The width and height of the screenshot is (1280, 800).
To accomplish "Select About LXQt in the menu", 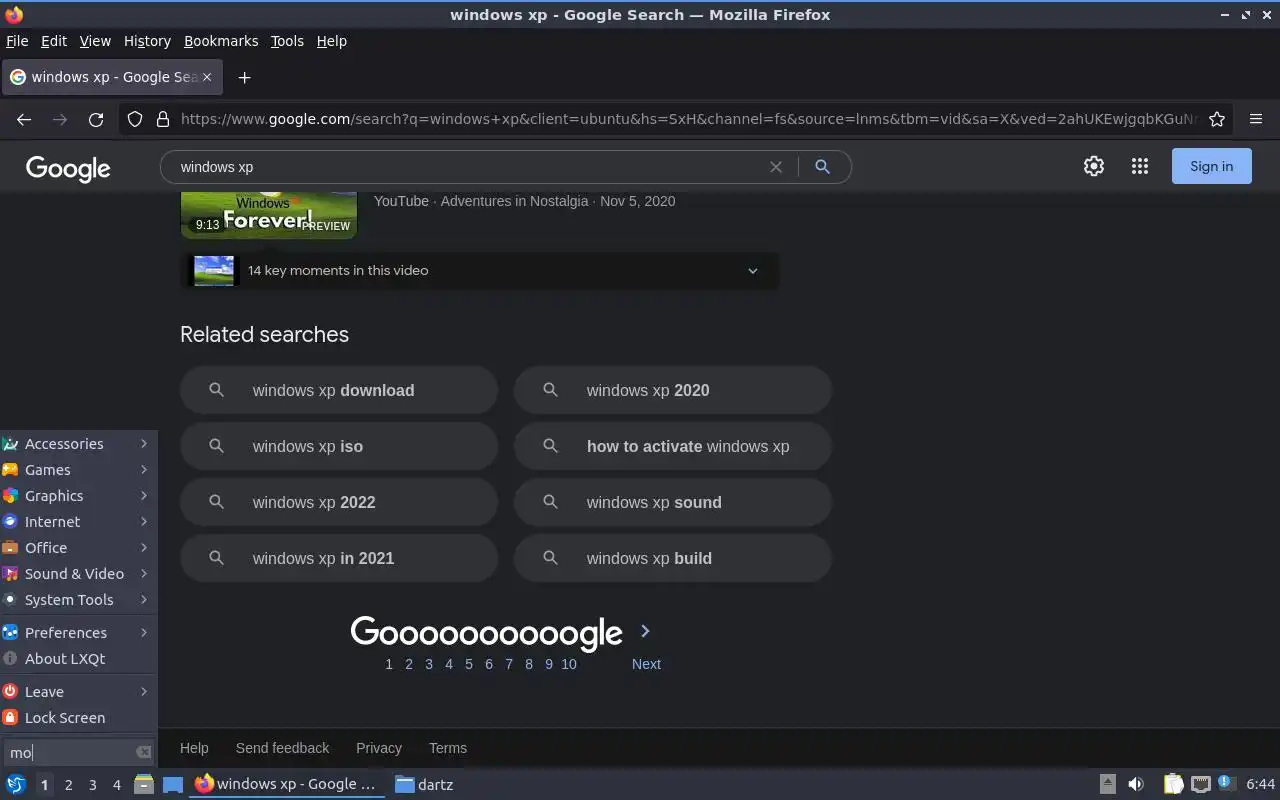I will pos(79,659).
